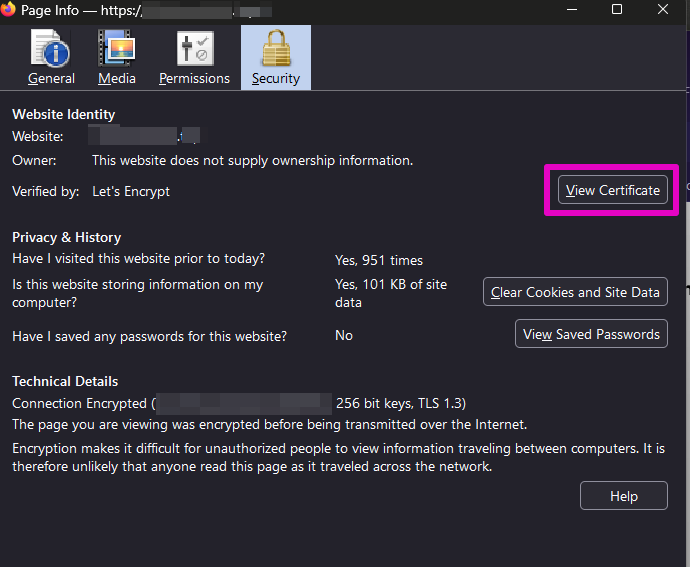This screenshot has height=567, width=690.
Task: Open View Saved Passwords
Action: point(591,334)
